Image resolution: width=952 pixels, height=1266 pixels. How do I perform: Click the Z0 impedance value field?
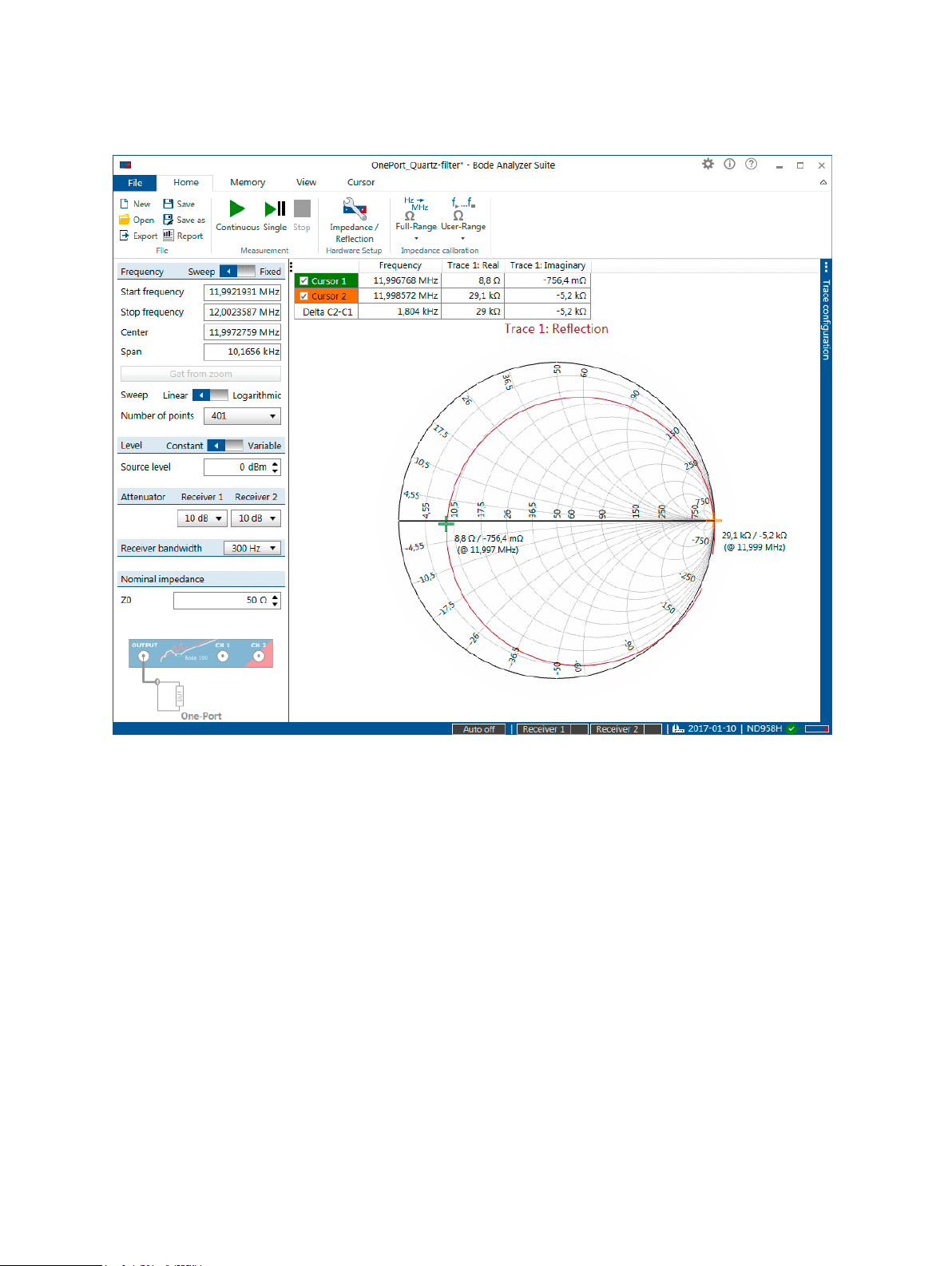point(222,601)
